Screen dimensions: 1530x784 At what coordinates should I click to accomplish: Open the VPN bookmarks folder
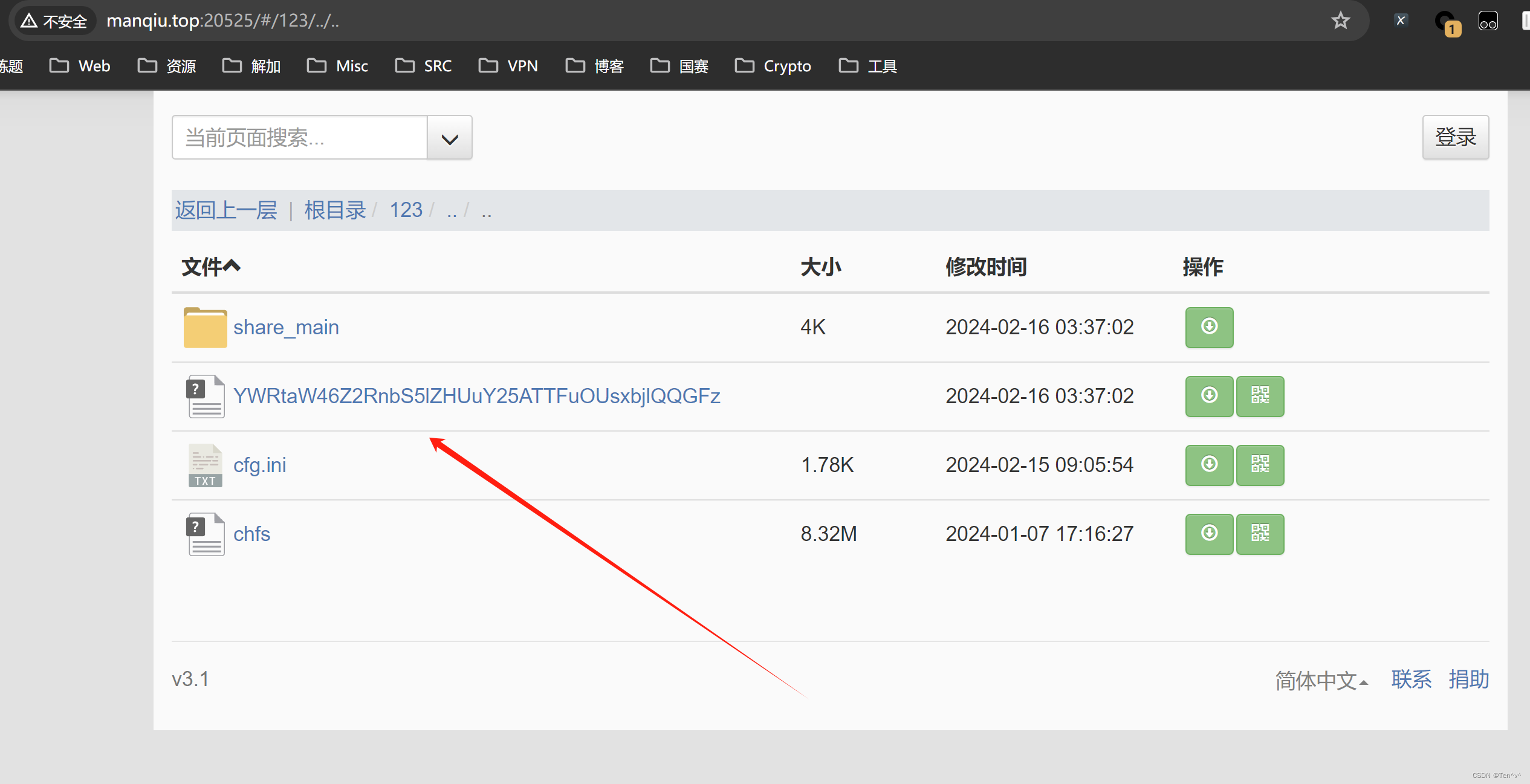click(508, 66)
